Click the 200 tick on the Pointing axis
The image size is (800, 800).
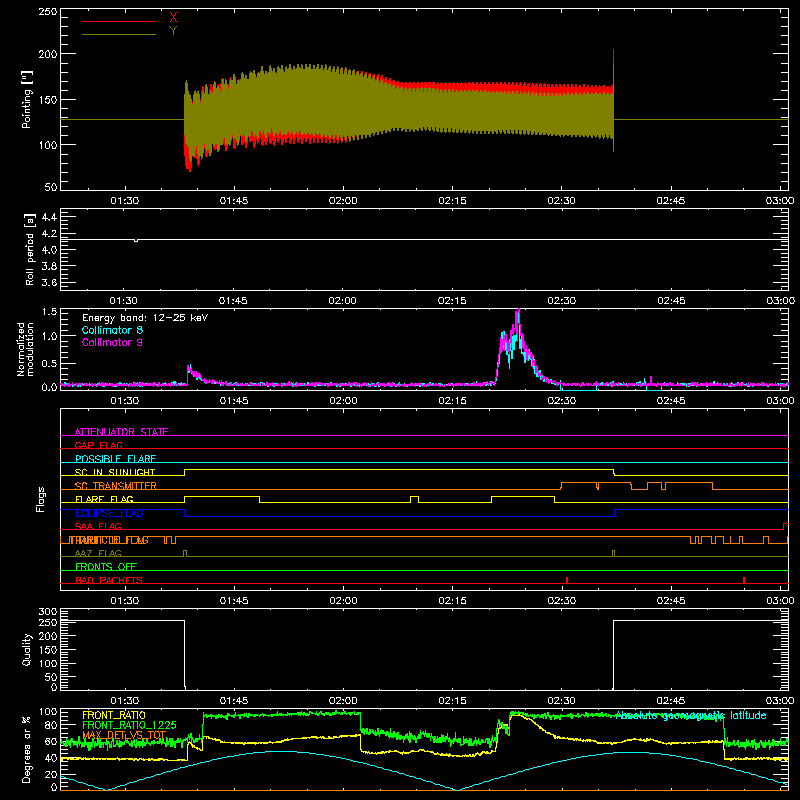pos(48,54)
